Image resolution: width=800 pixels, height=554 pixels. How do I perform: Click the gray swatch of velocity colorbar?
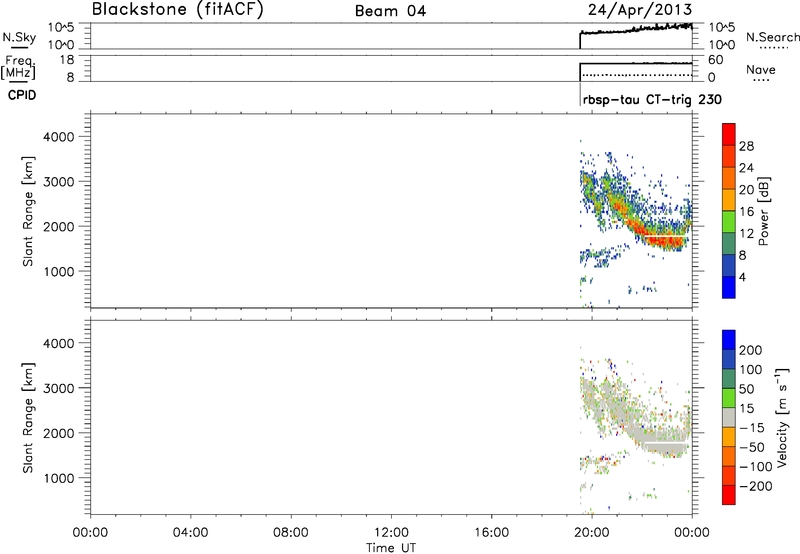click(x=729, y=418)
